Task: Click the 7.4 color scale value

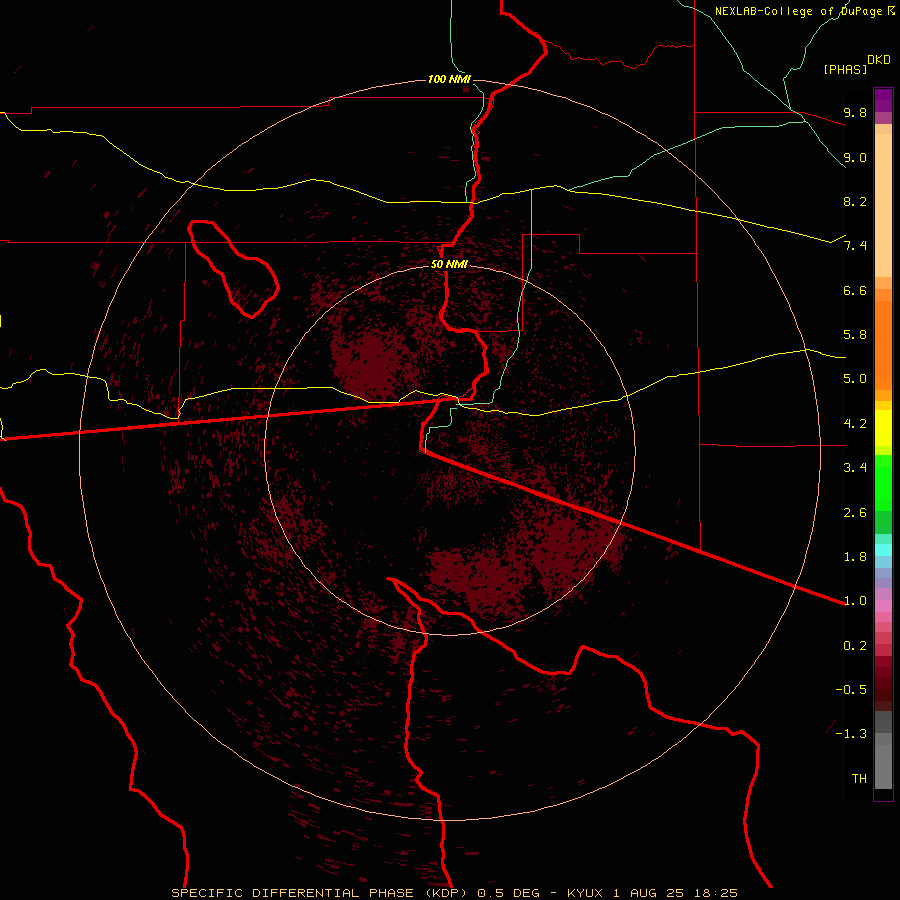Action: tap(855, 246)
